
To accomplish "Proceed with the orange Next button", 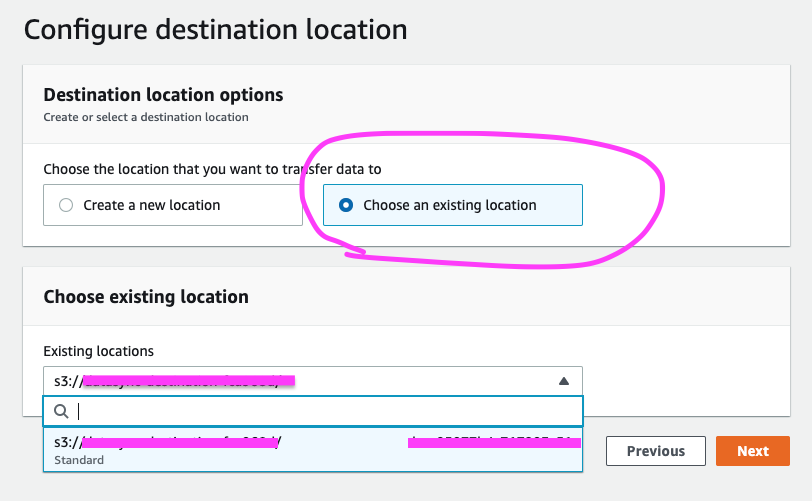I will pos(753,451).
